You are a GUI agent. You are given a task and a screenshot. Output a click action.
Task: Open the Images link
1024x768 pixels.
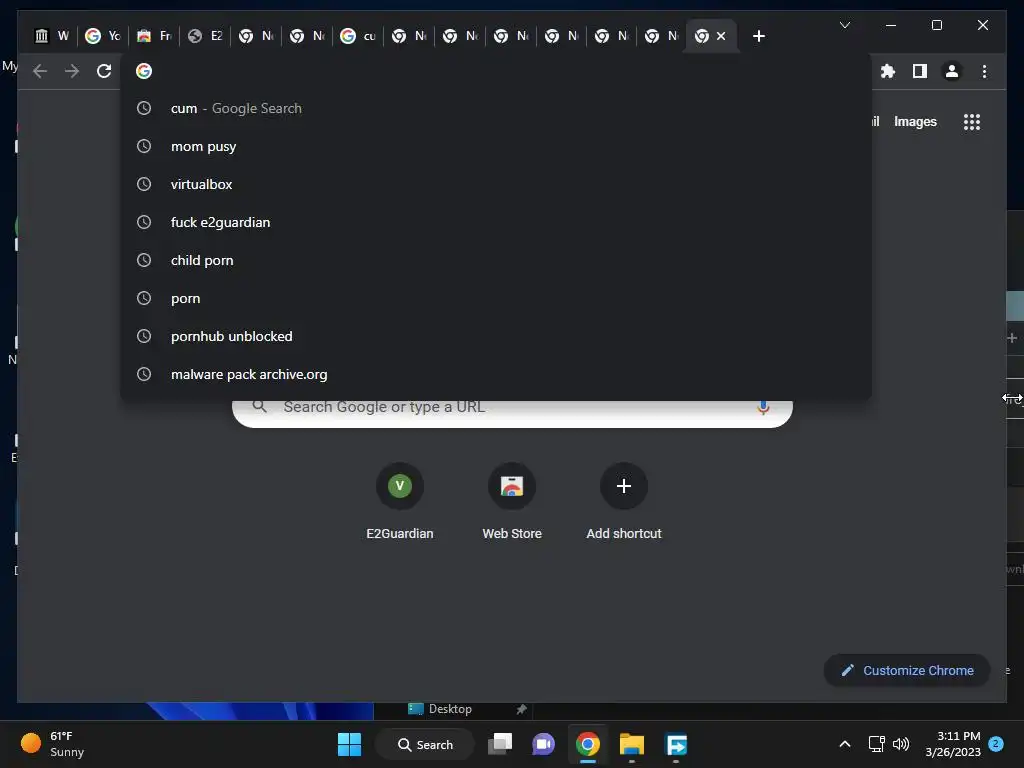coord(915,121)
